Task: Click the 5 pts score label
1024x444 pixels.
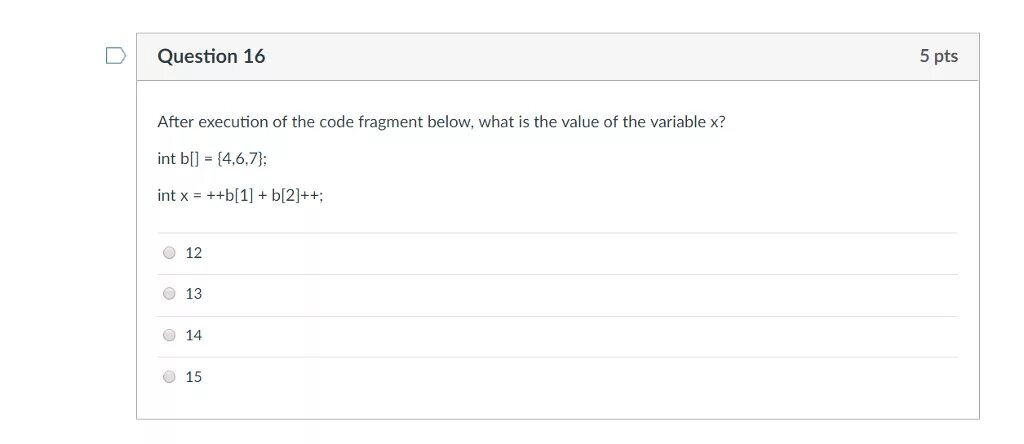Action: click(x=938, y=56)
